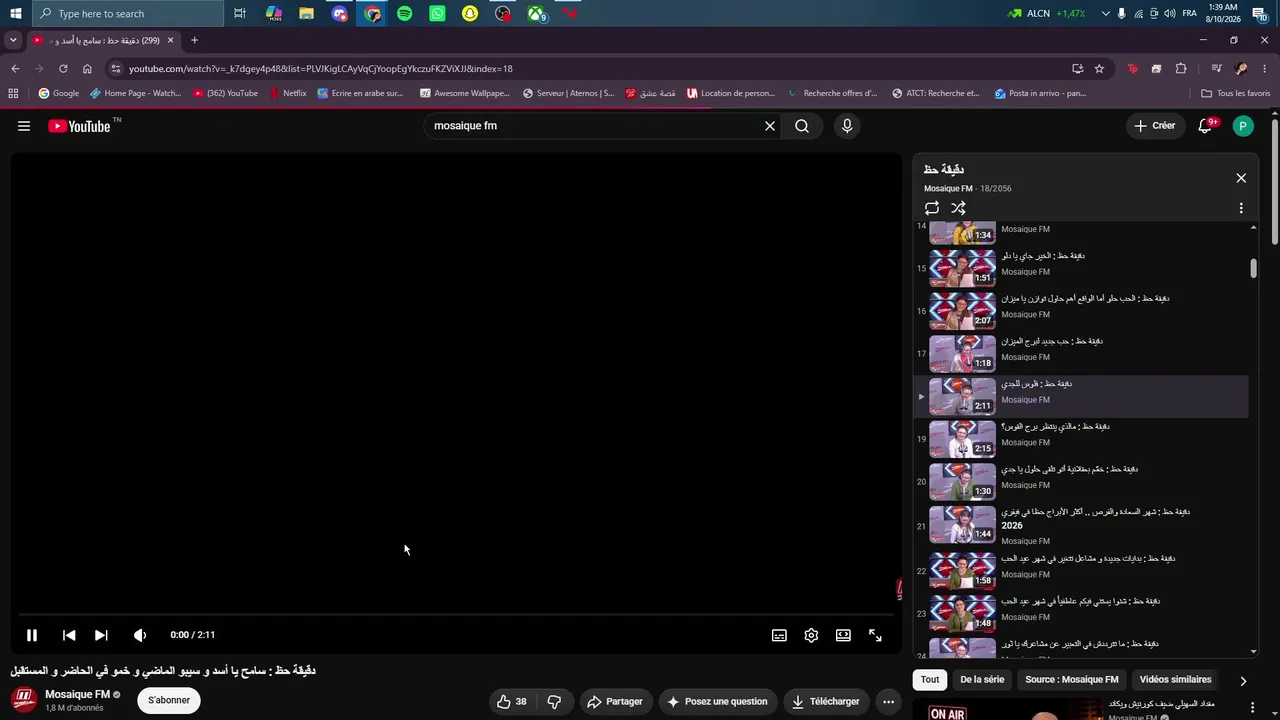Screen dimensions: 1280x720
Task: Open the Netflix bookmark
Action: pyautogui.click(x=288, y=94)
